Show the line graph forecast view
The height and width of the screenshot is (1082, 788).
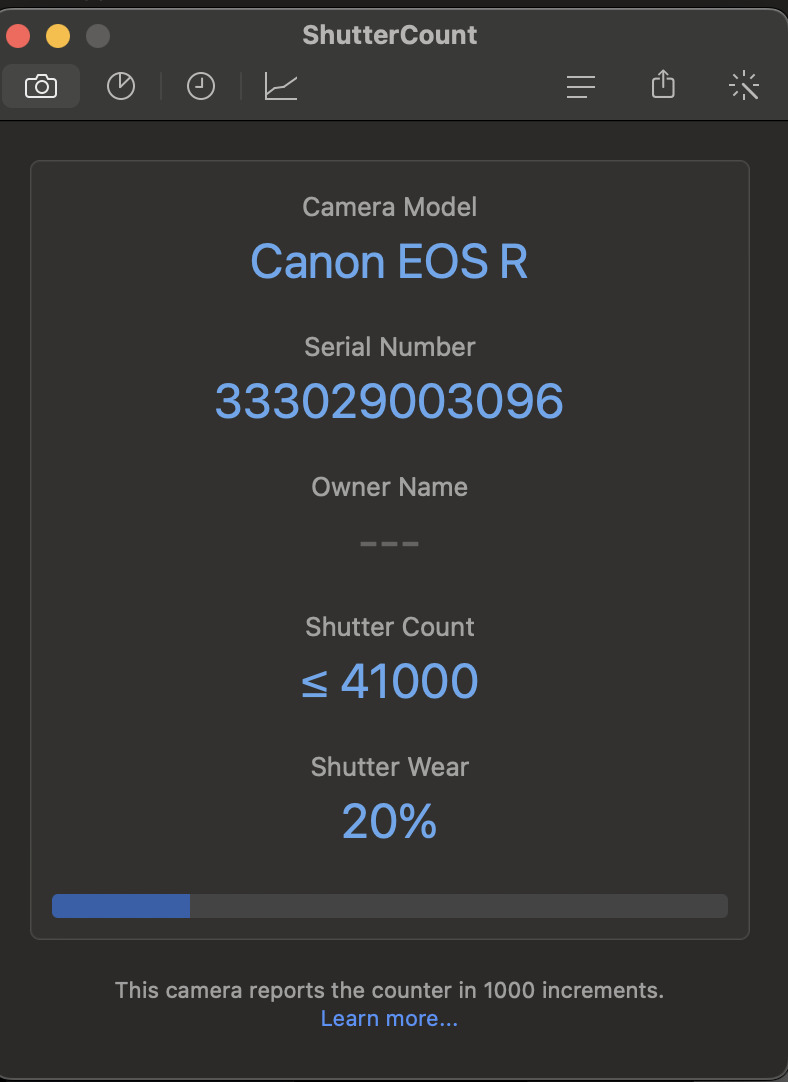(281, 87)
